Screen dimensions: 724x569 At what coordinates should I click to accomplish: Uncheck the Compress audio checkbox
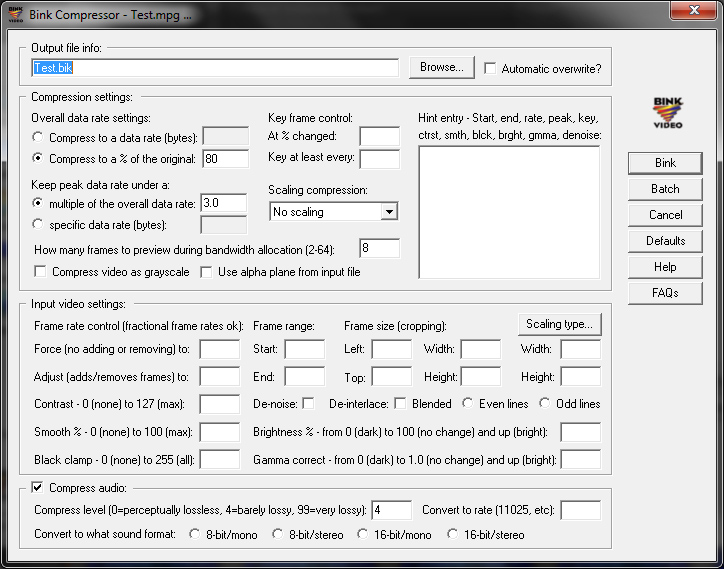(38, 487)
